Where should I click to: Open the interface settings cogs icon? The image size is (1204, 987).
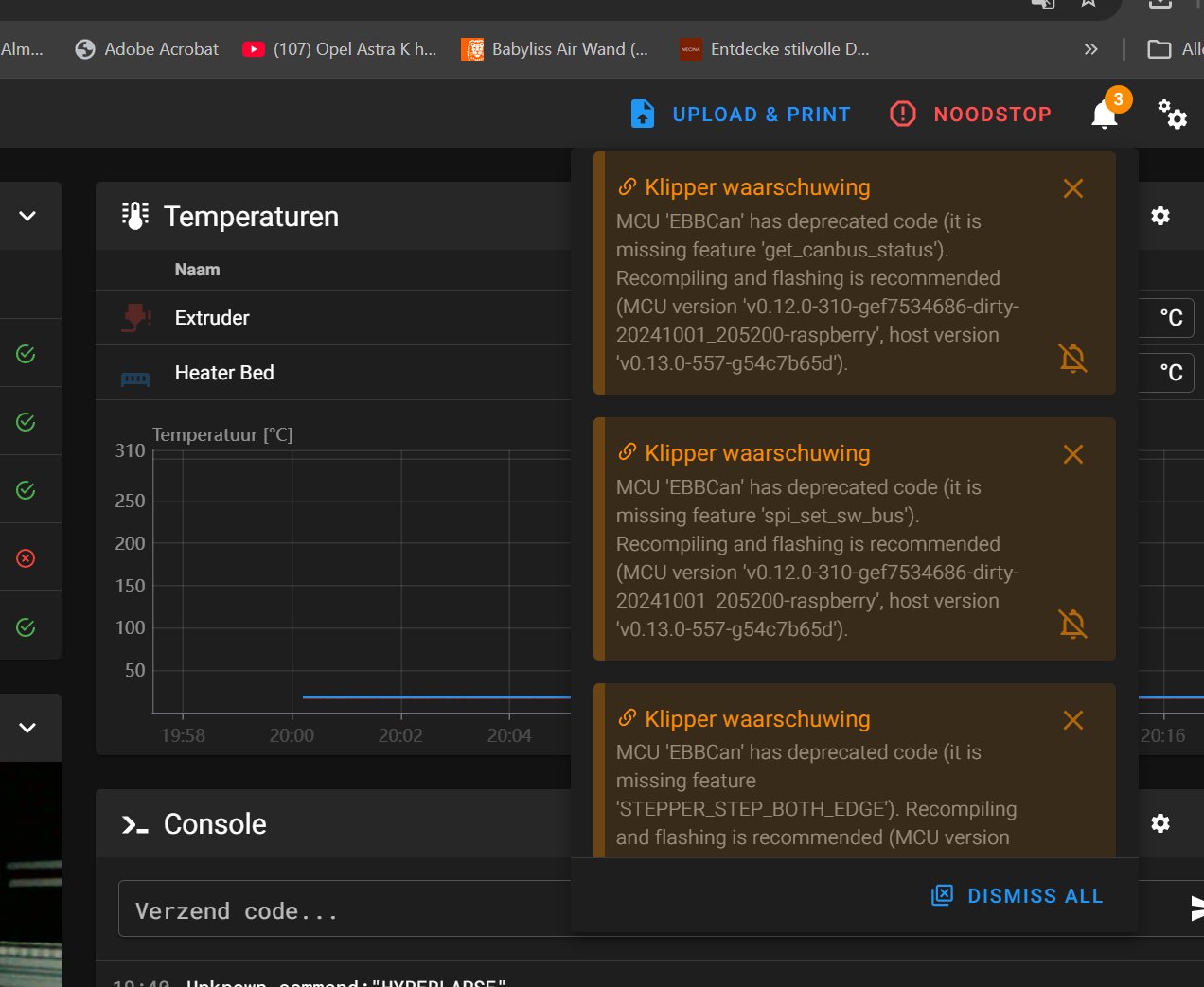click(1172, 115)
